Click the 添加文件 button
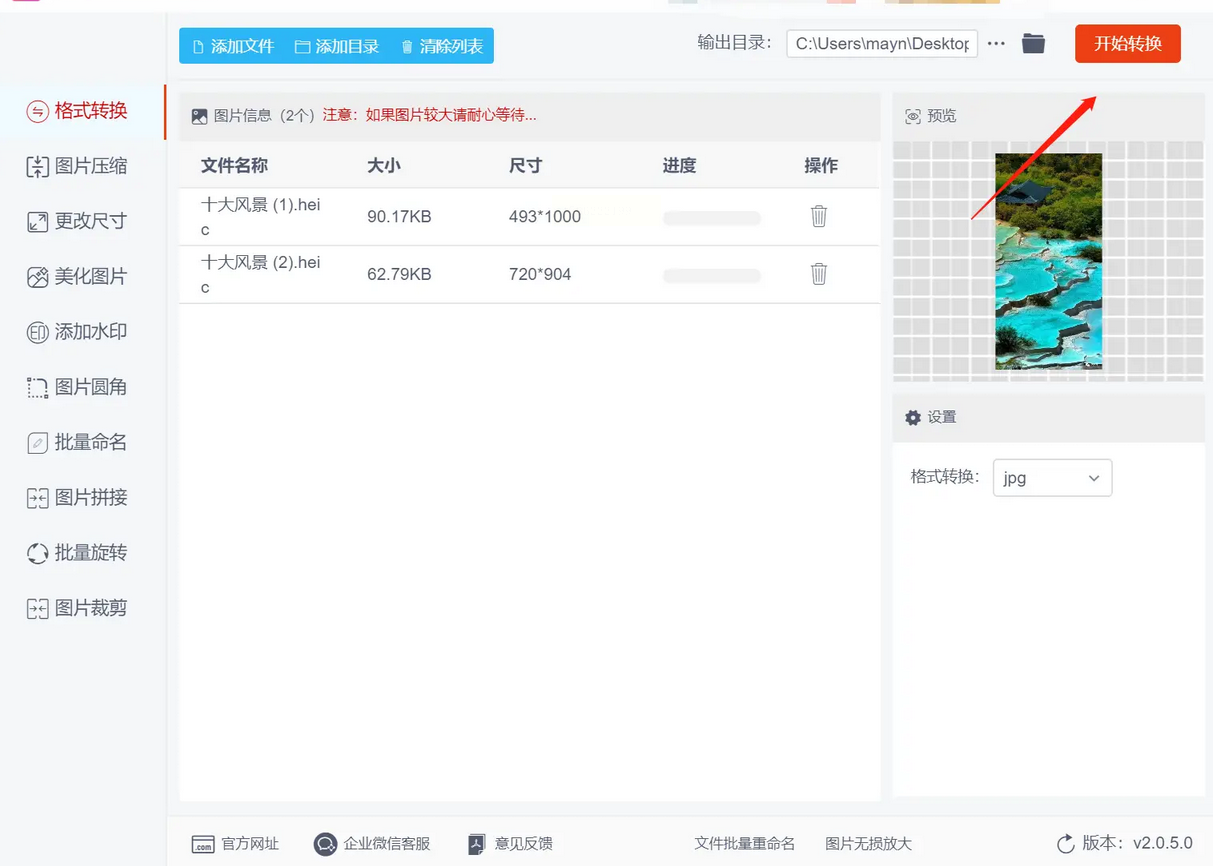 pyautogui.click(x=233, y=46)
